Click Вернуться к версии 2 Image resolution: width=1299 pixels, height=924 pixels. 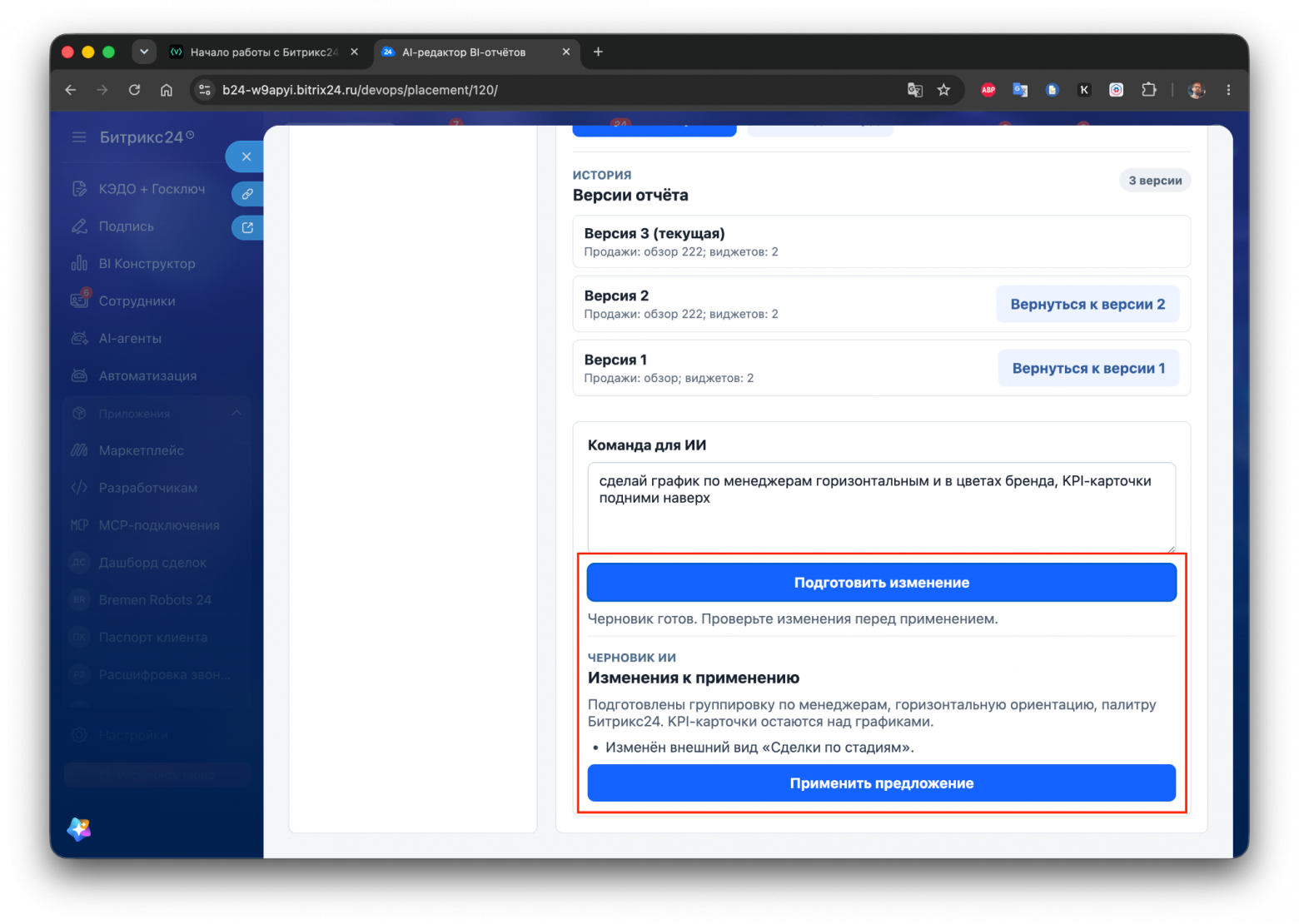[x=1087, y=305]
